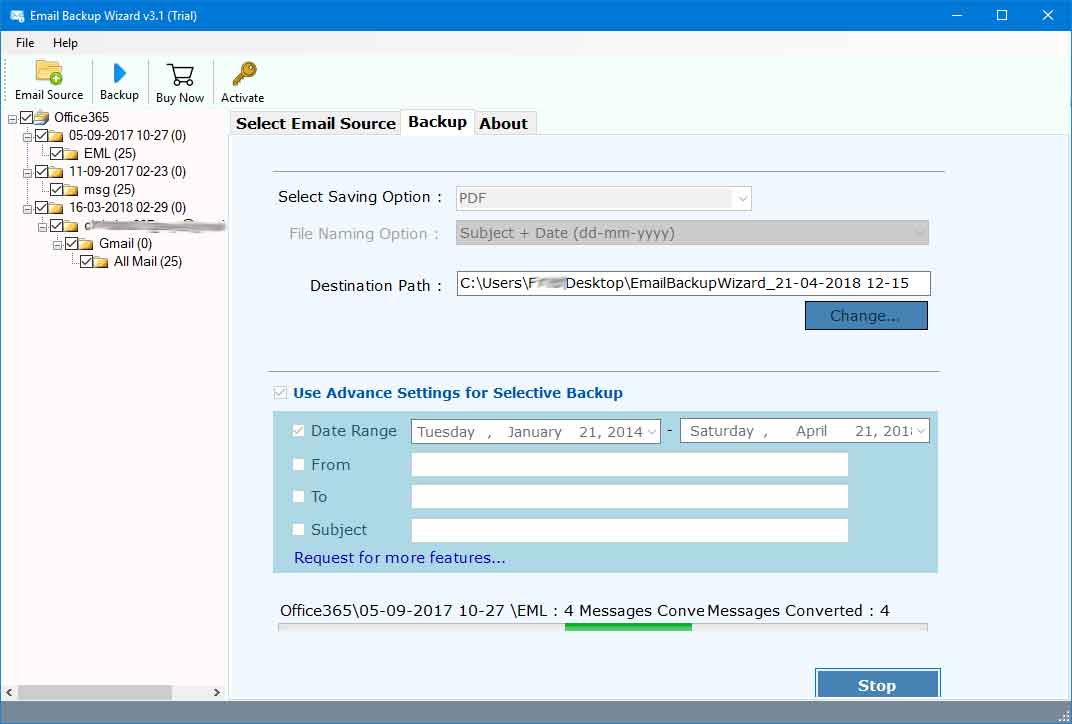
Task: Uncheck the Office365 root checkbox
Action: point(27,117)
